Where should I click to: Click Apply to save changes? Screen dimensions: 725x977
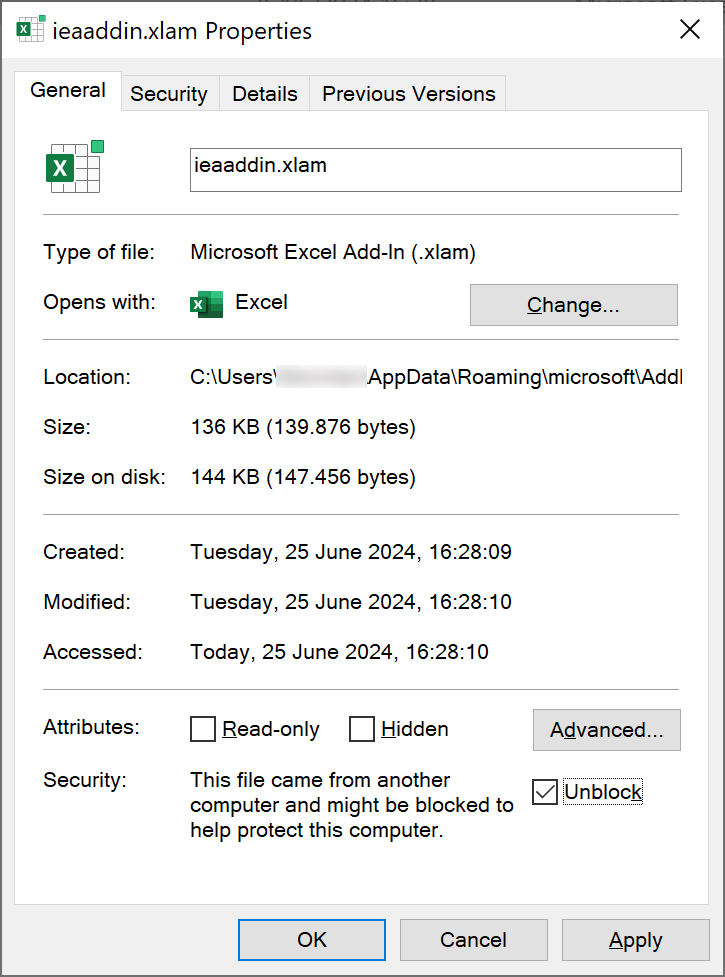(x=635, y=940)
